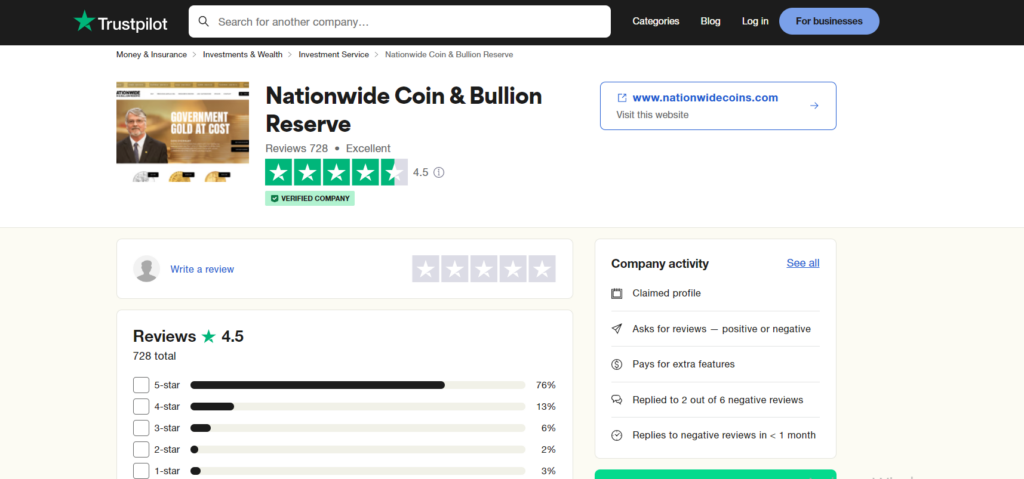Click the 4-star 13% rating bar
The image size is (1024, 479).
pyautogui.click(x=358, y=406)
